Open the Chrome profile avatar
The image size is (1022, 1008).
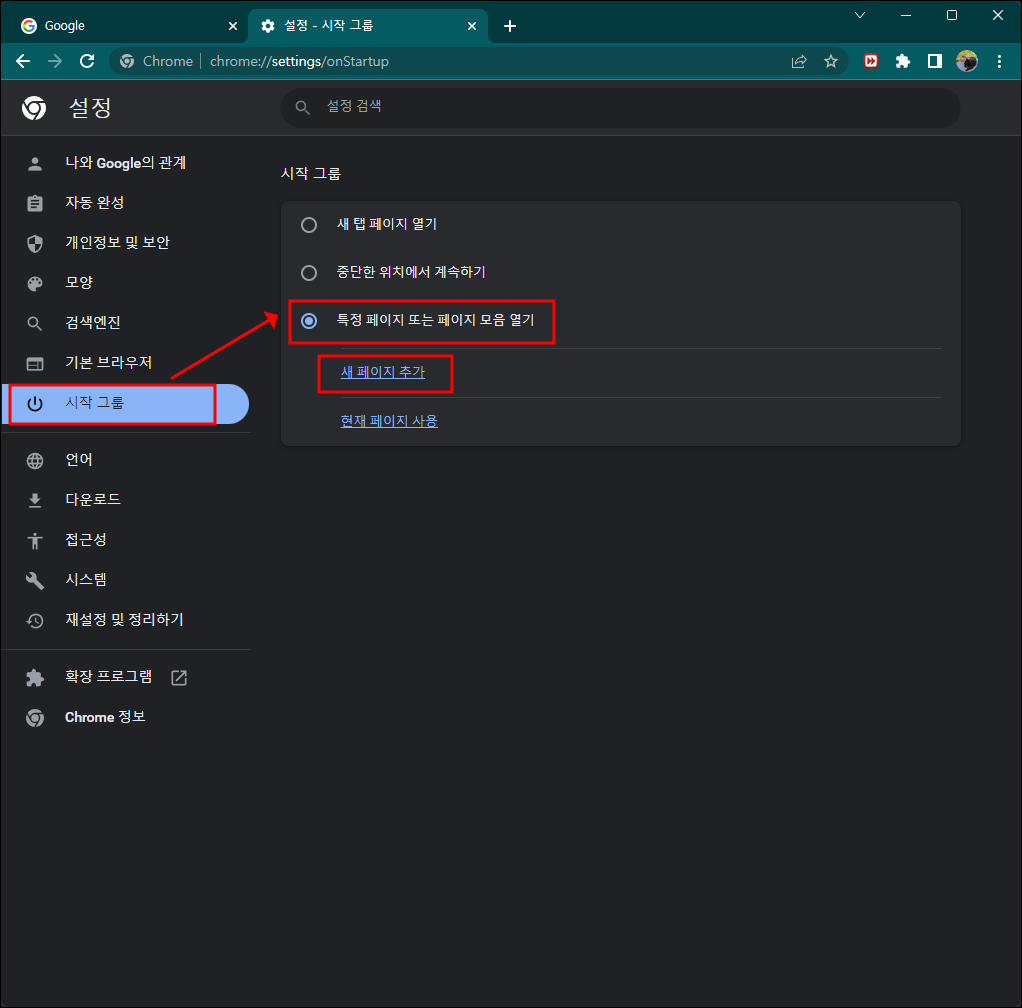[x=967, y=61]
